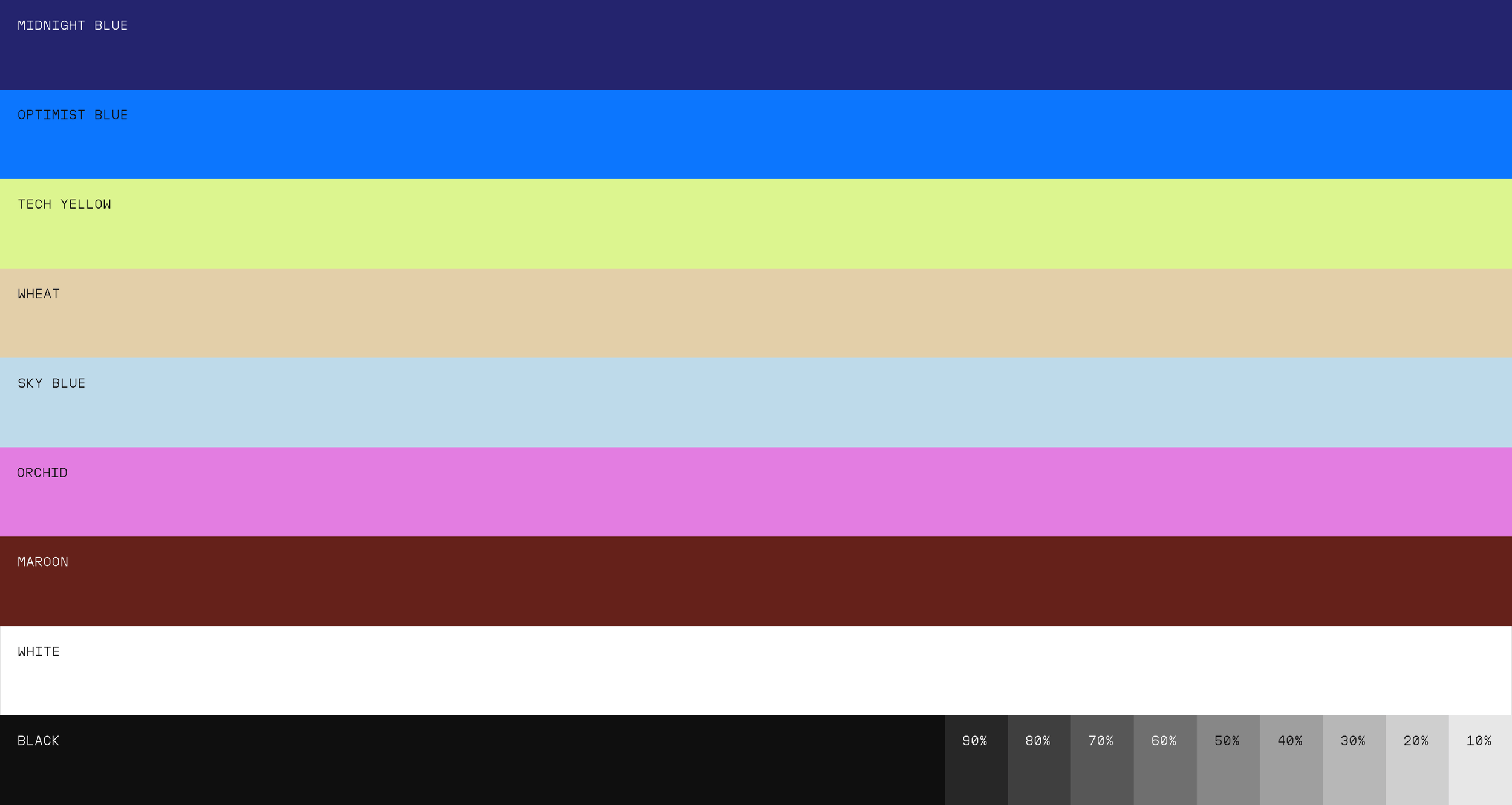
Task: Pick the Maroon color band
Action: click(756, 581)
